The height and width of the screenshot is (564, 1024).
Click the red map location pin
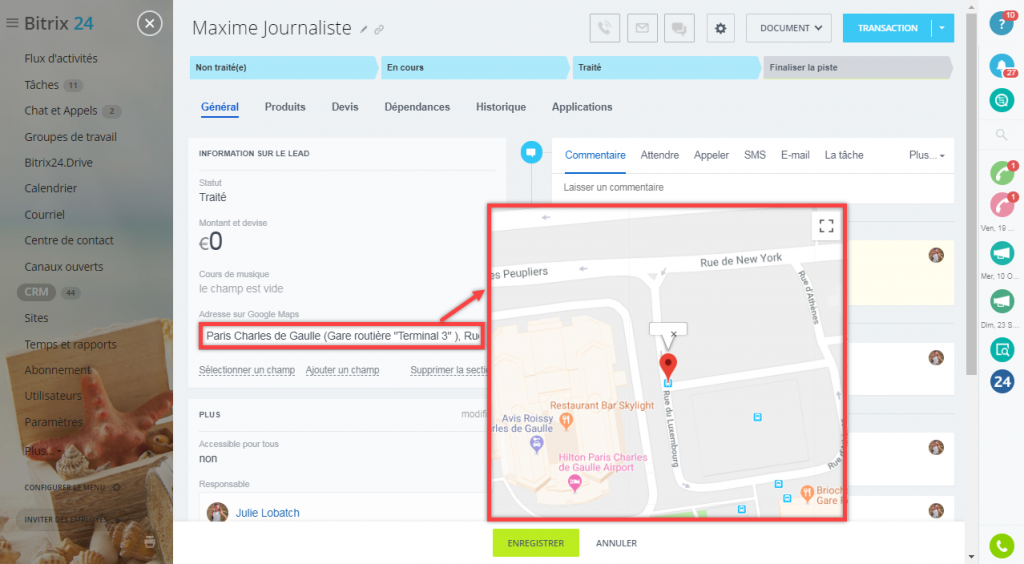(x=667, y=366)
